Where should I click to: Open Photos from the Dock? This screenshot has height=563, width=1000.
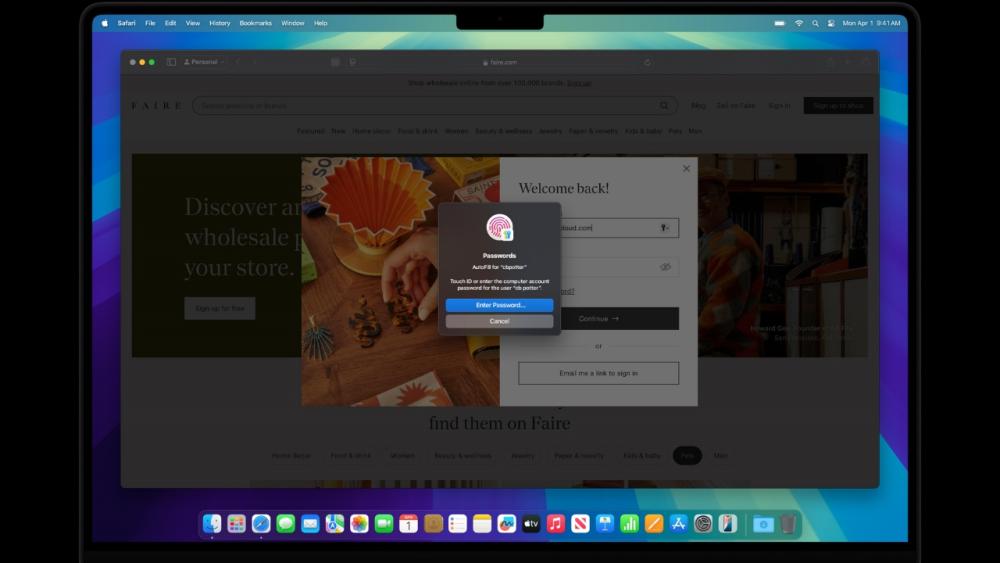tap(359, 524)
